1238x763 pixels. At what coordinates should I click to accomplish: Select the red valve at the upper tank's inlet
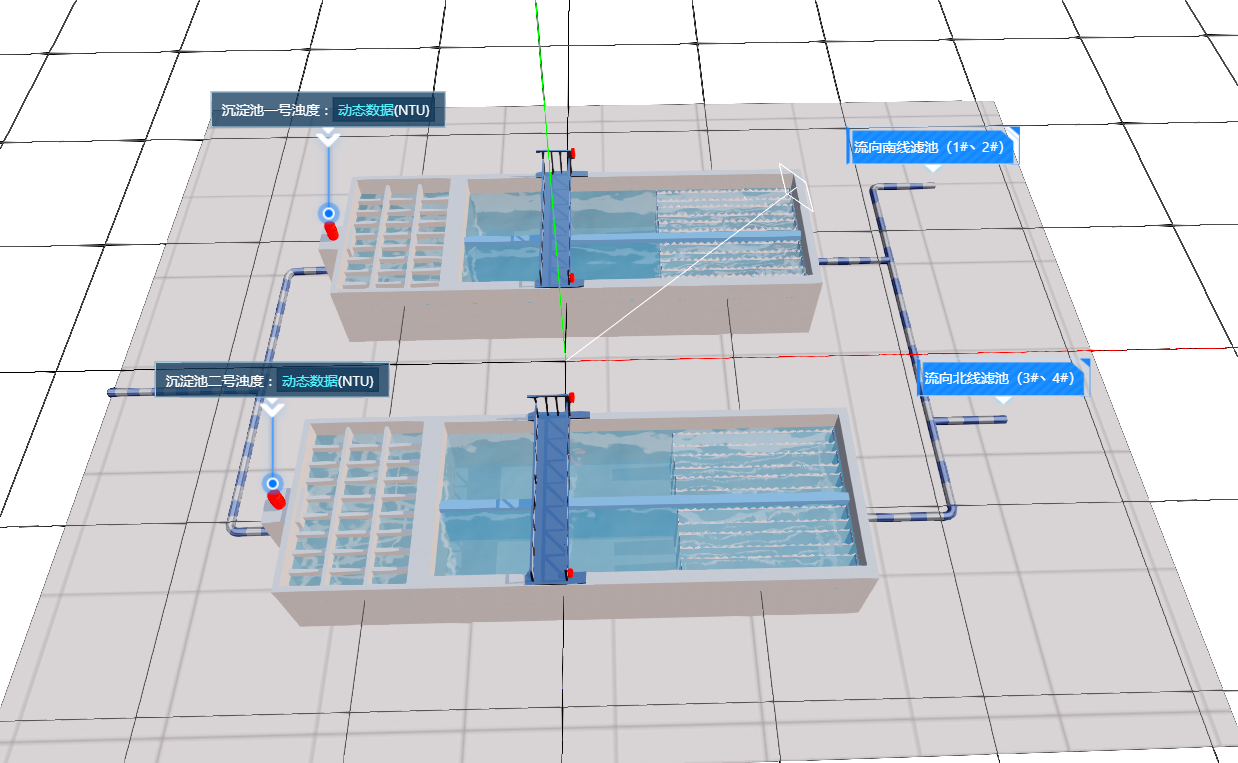coord(330,231)
